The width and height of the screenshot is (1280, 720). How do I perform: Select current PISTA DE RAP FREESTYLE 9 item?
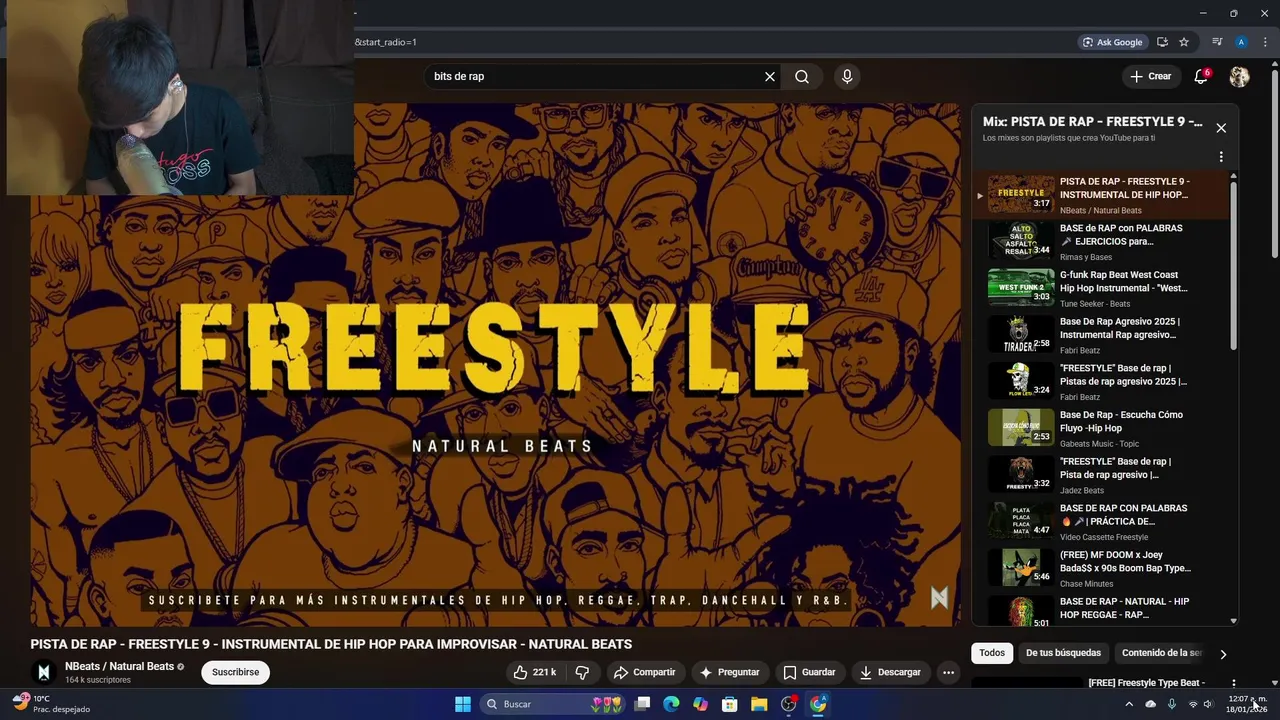point(1101,195)
